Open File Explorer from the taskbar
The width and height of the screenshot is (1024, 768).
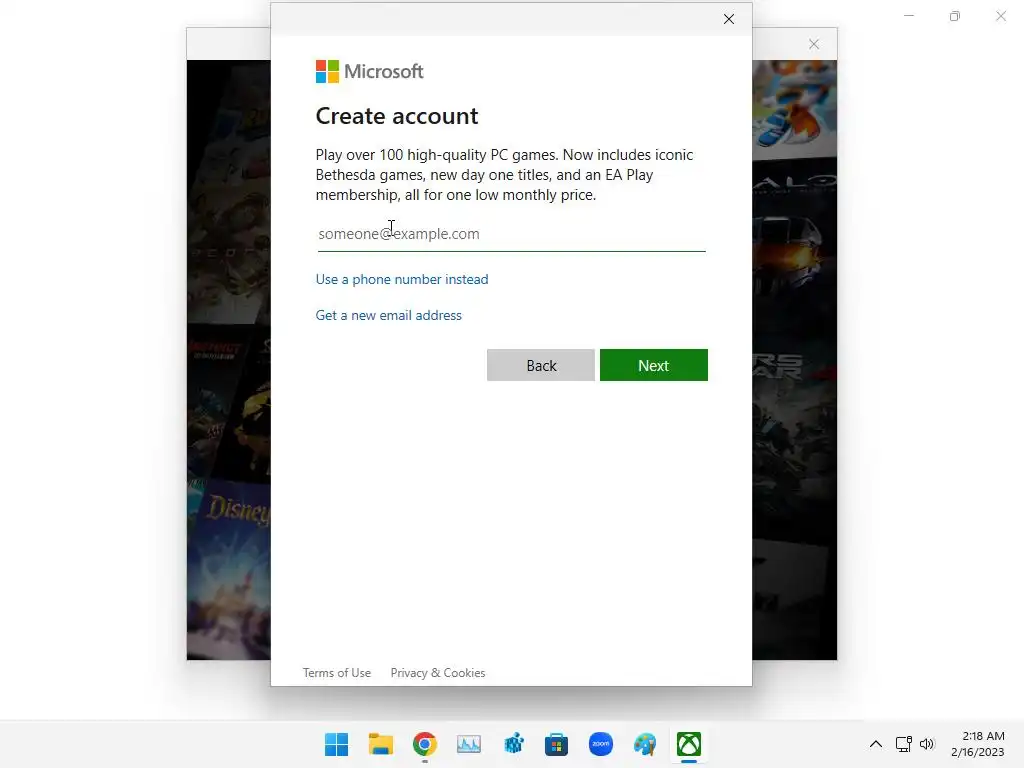pos(381,744)
